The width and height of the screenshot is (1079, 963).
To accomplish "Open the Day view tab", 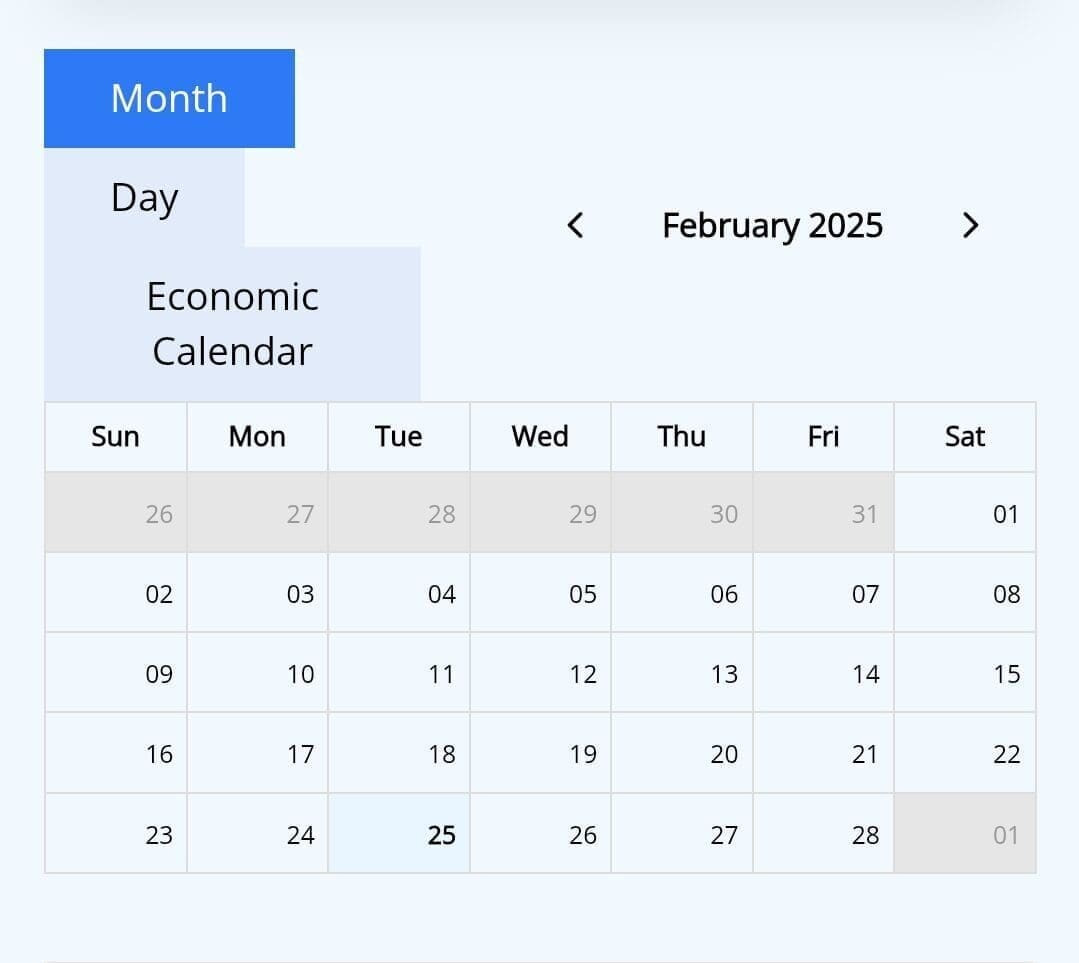I will (x=144, y=197).
